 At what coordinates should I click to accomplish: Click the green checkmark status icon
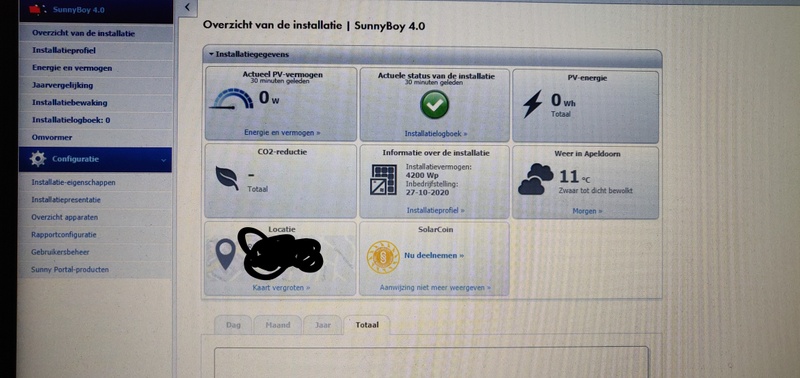coord(434,105)
